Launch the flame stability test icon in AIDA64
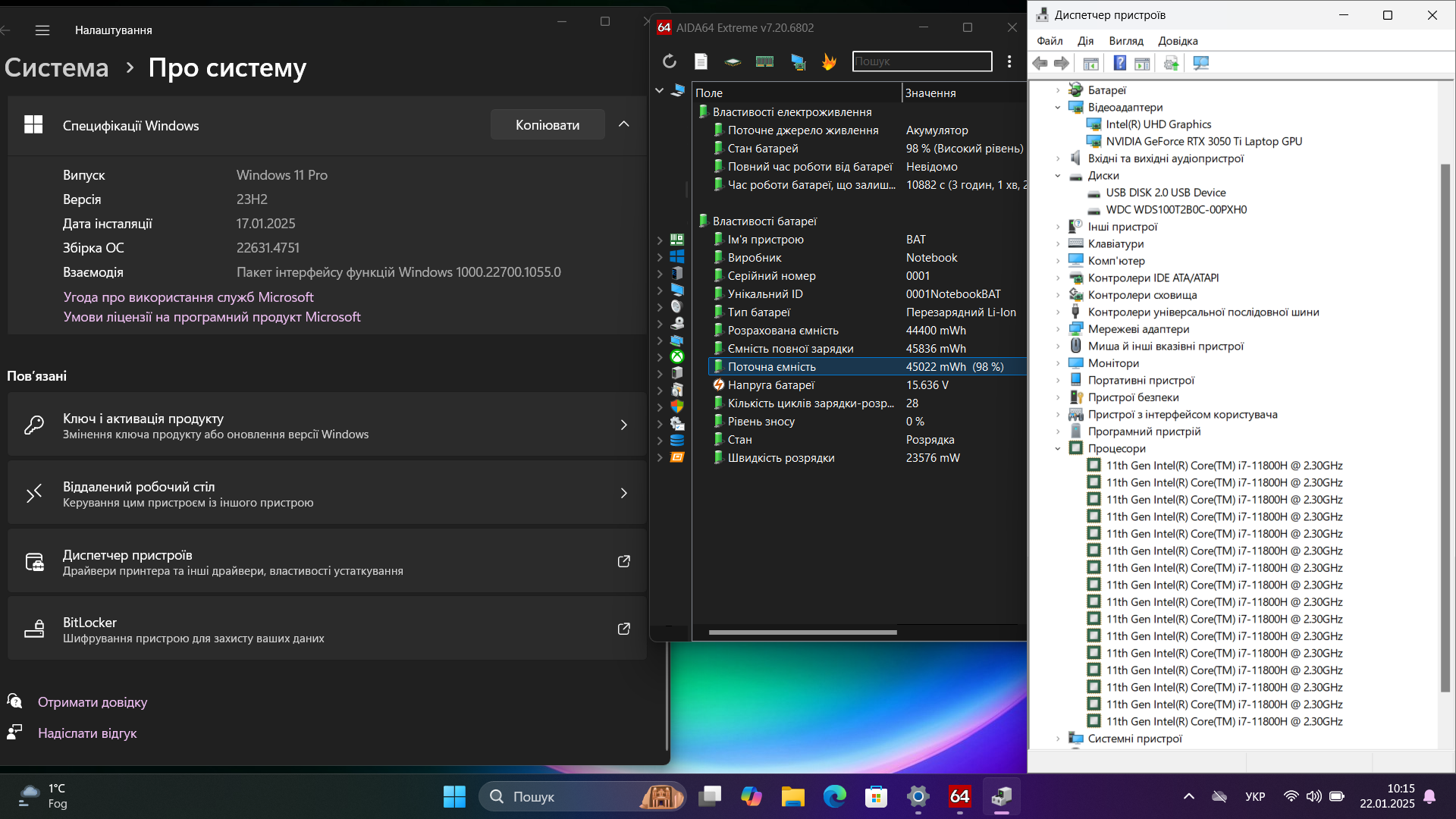Screen dimensions: 1456x819 click(829, 61)
